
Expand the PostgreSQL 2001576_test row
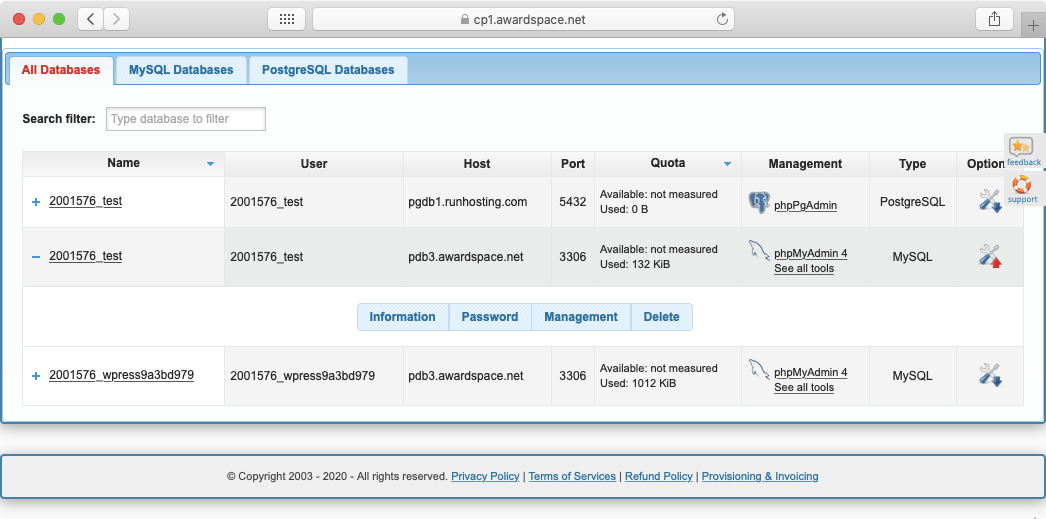(x=36, y=202)
